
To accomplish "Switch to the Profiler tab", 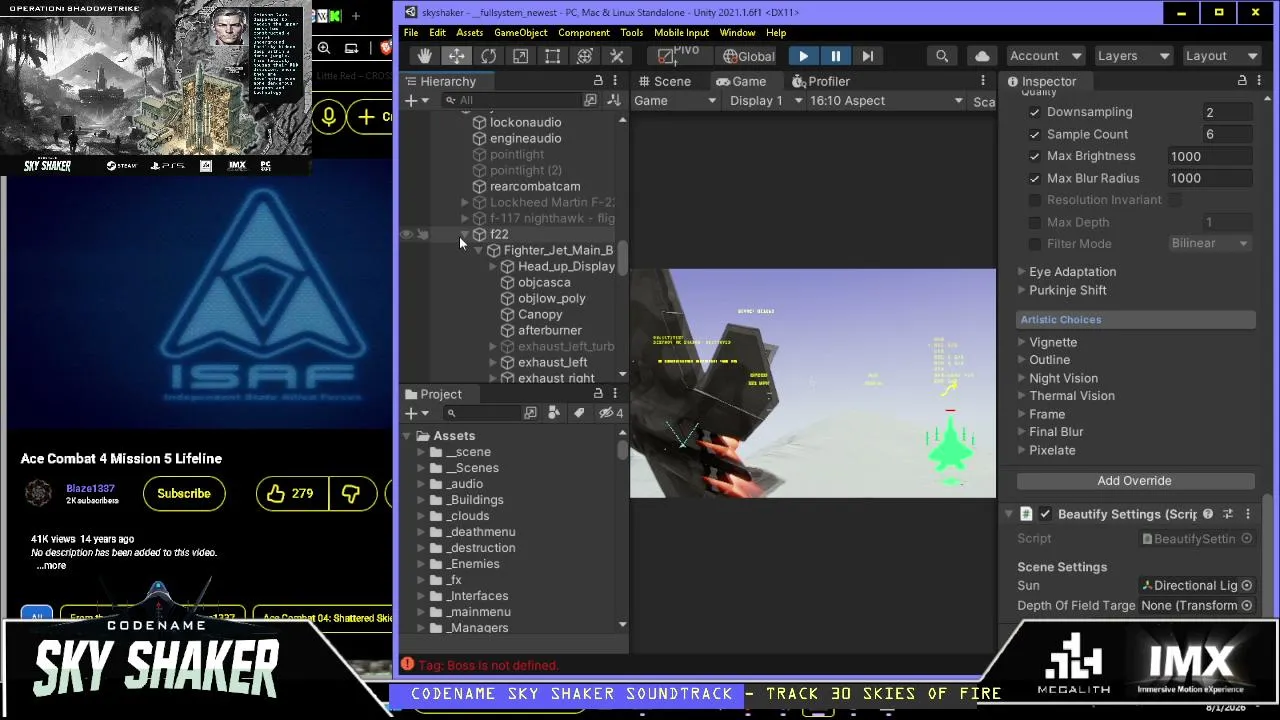I will point(821,82).
